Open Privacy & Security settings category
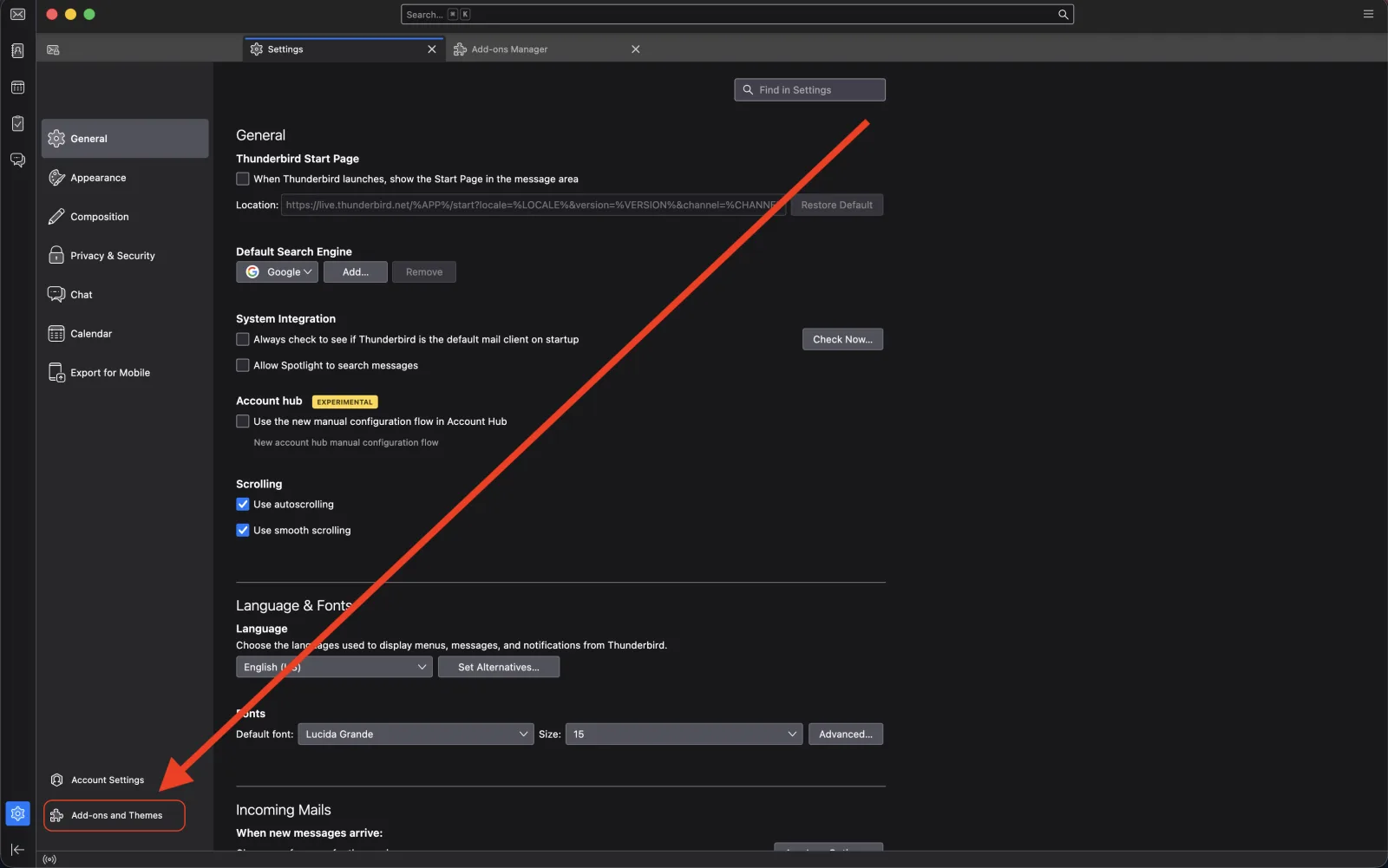 pos(125,256)
